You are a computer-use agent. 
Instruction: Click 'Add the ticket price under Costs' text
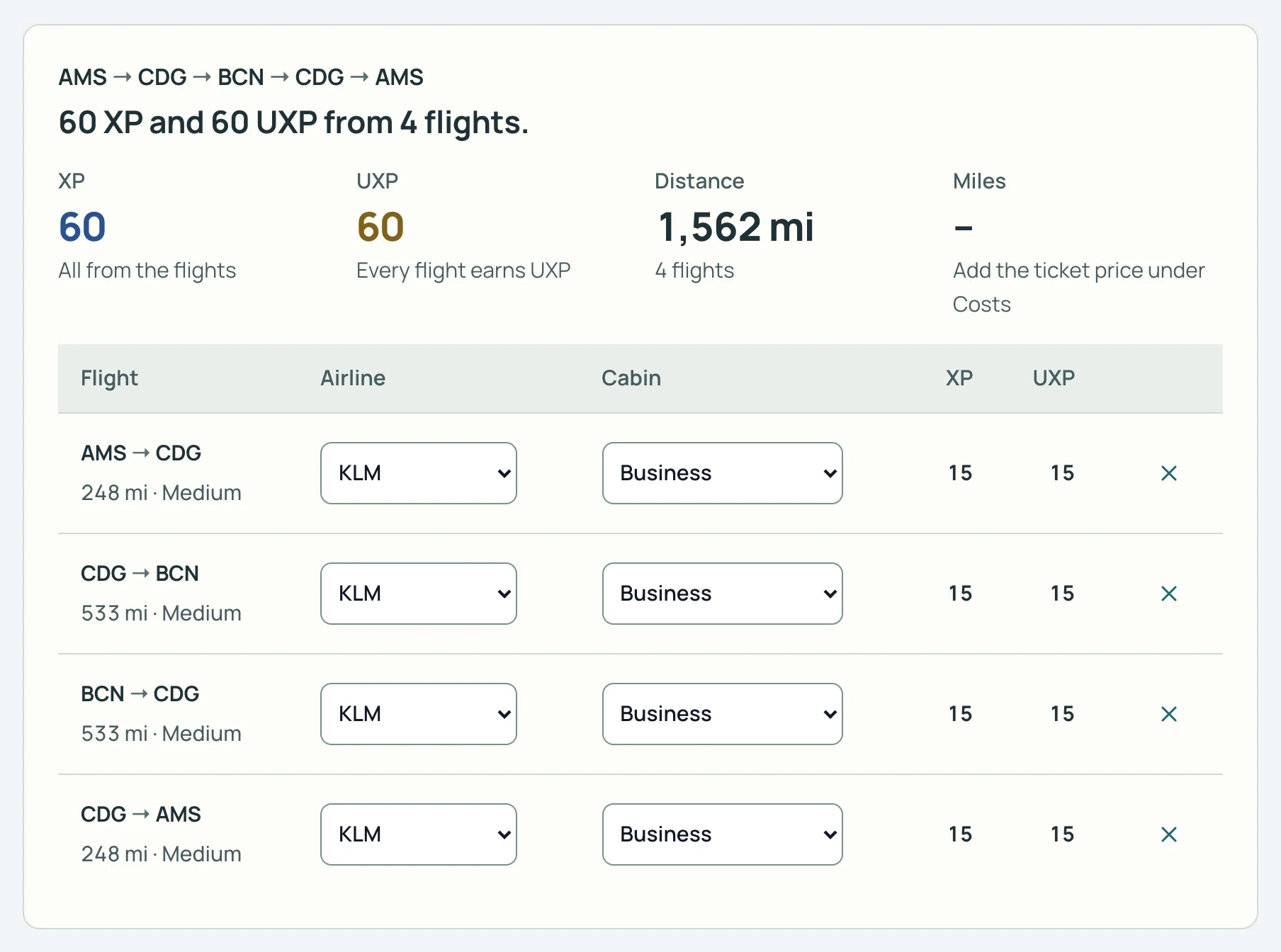point(1078,288)
